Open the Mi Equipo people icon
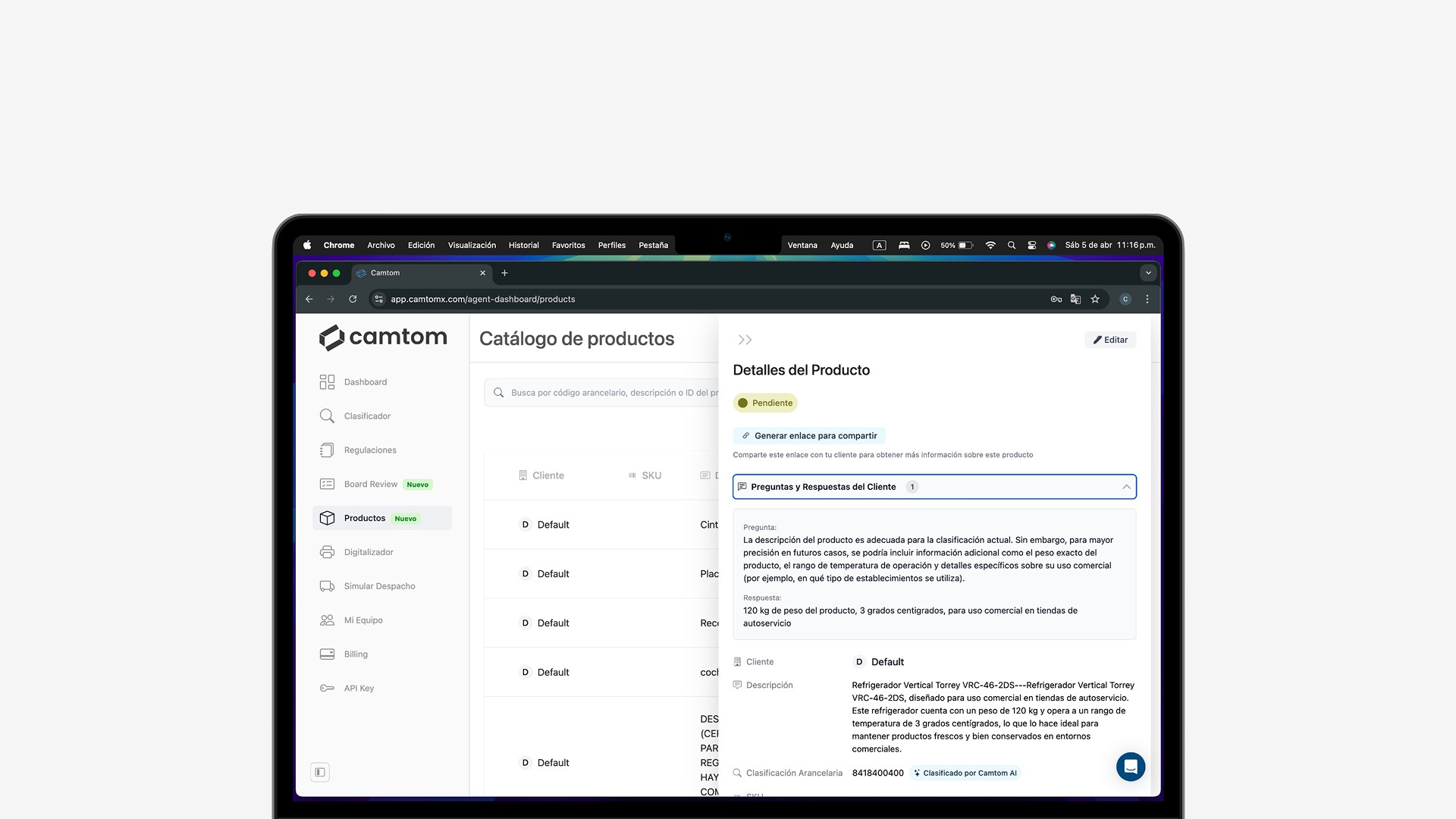Viewport: 1456px width, 819px height. 327,620
